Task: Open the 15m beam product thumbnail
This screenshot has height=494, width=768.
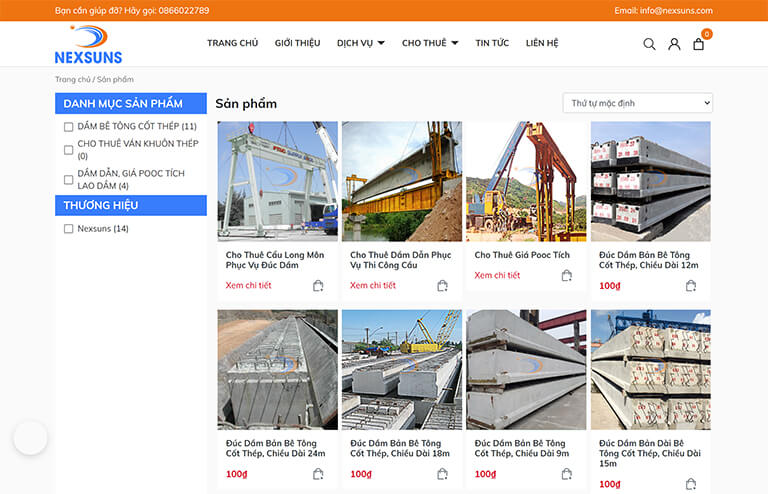Action: (650, 370)
